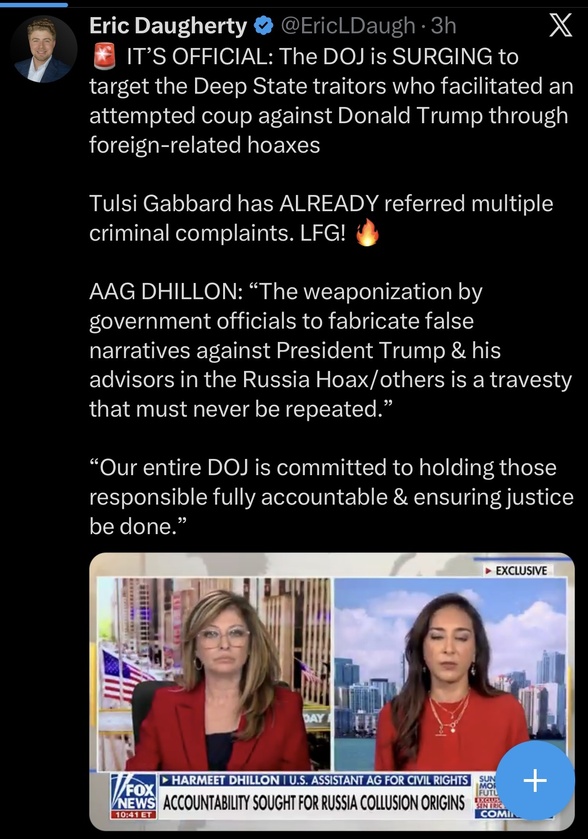Click the "Our entire DOJ" quote text

coord(331,497)
